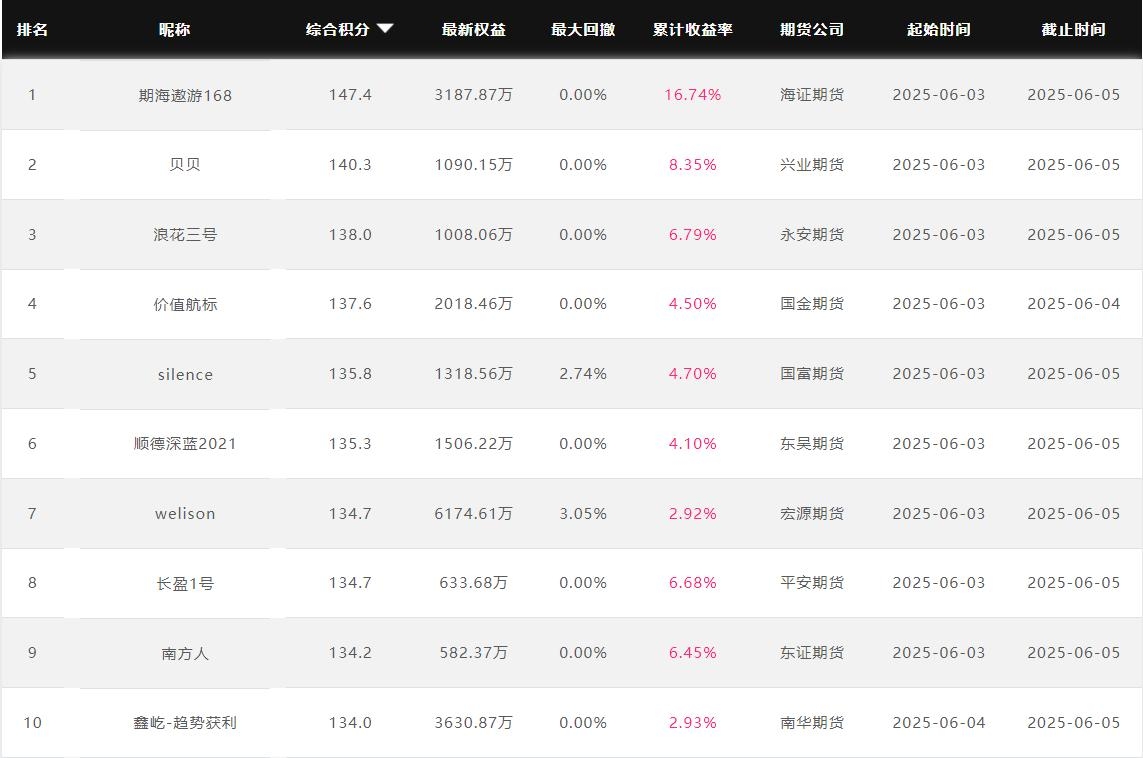Image resolution: width=1143 pixels, height=758 pixels.
Task: Click the sort arrow beside 综合积分
Action: 385,29
